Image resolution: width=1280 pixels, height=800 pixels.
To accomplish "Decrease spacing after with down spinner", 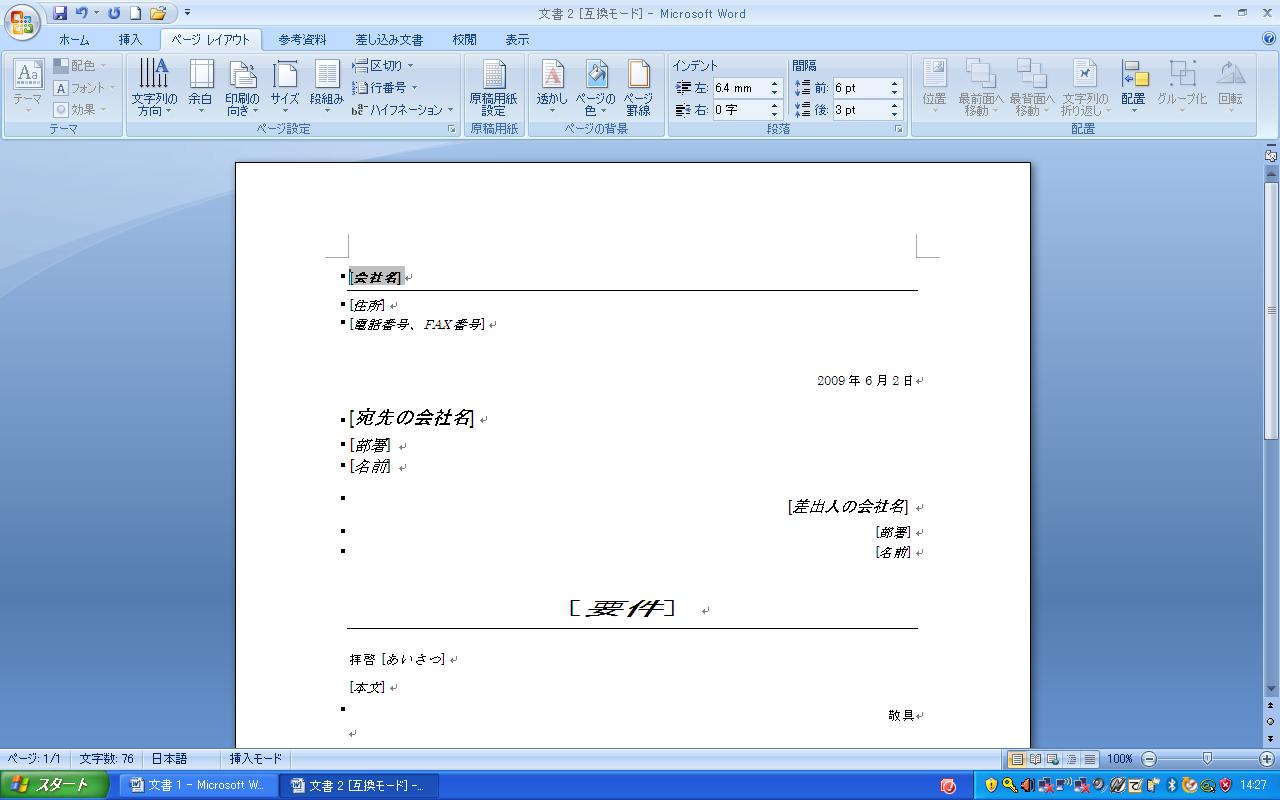I will pos(895,115).
